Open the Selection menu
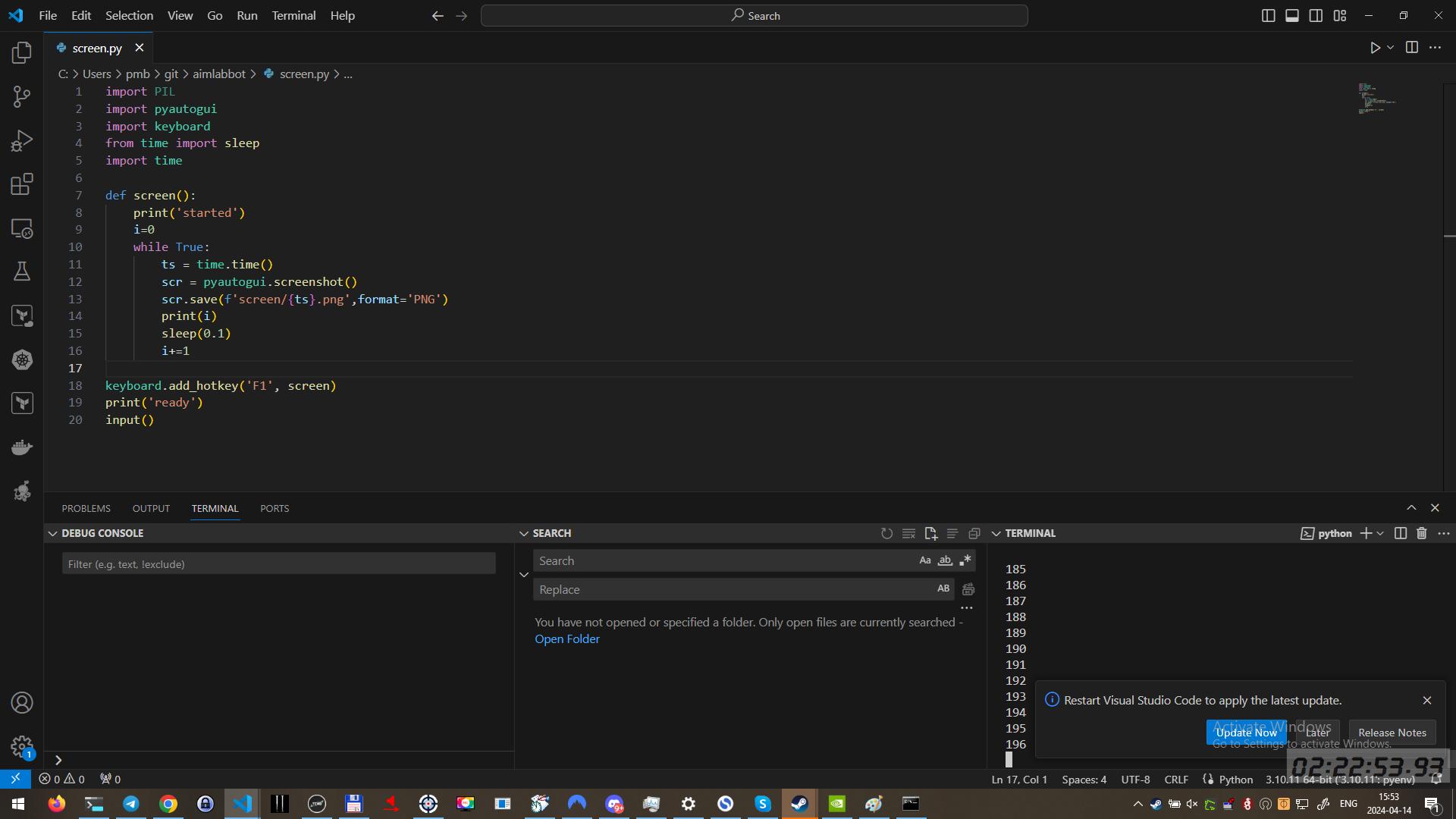 pos(129,16)
